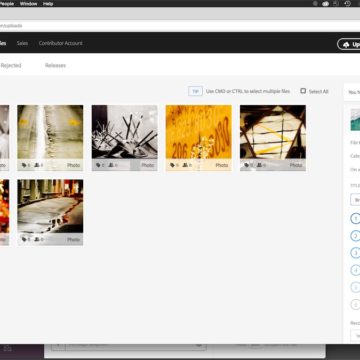360x360 pixels.
Task: Click the keyword number 3 circle
Action: (355, 253)
